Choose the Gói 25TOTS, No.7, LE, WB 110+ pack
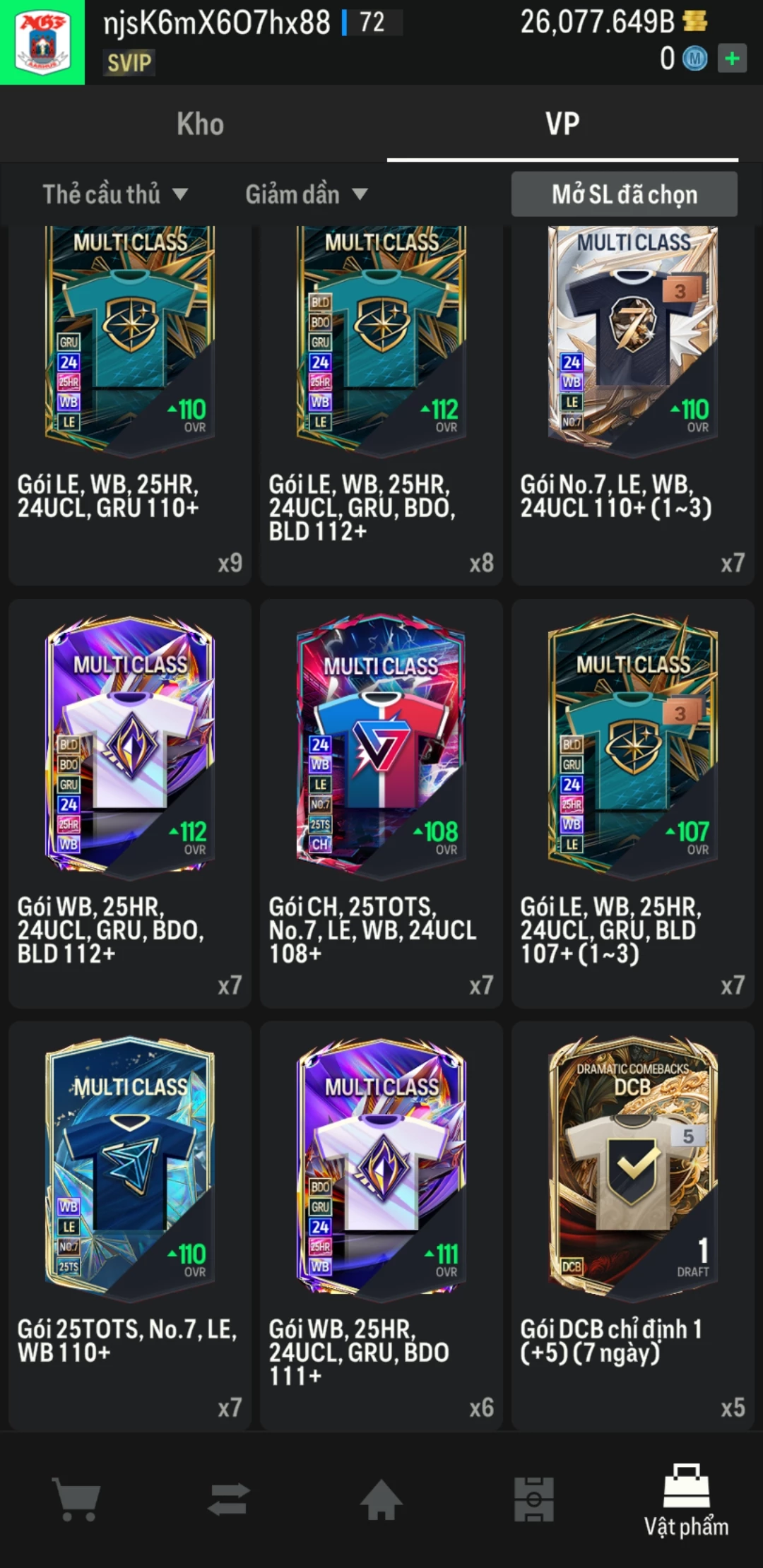The height and width of the screenshot is (1568, 763). pyautogui.click(x=130, y=1225)
